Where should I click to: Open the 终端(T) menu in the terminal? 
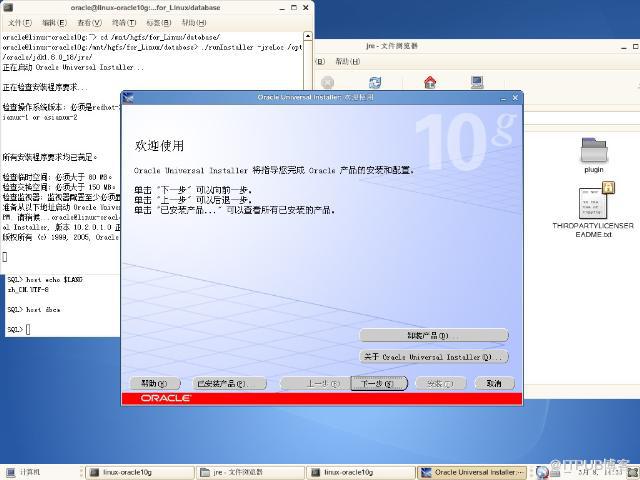coord(124,22)
